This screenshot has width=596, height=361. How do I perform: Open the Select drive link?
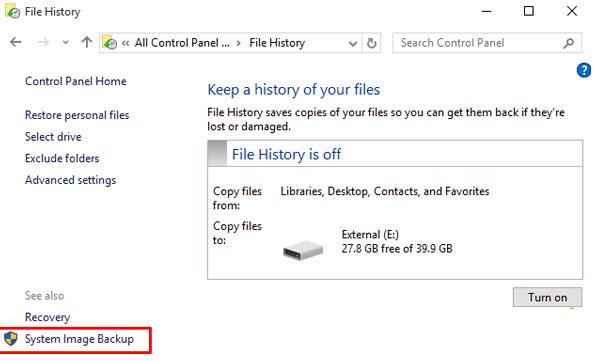point(53,137)
